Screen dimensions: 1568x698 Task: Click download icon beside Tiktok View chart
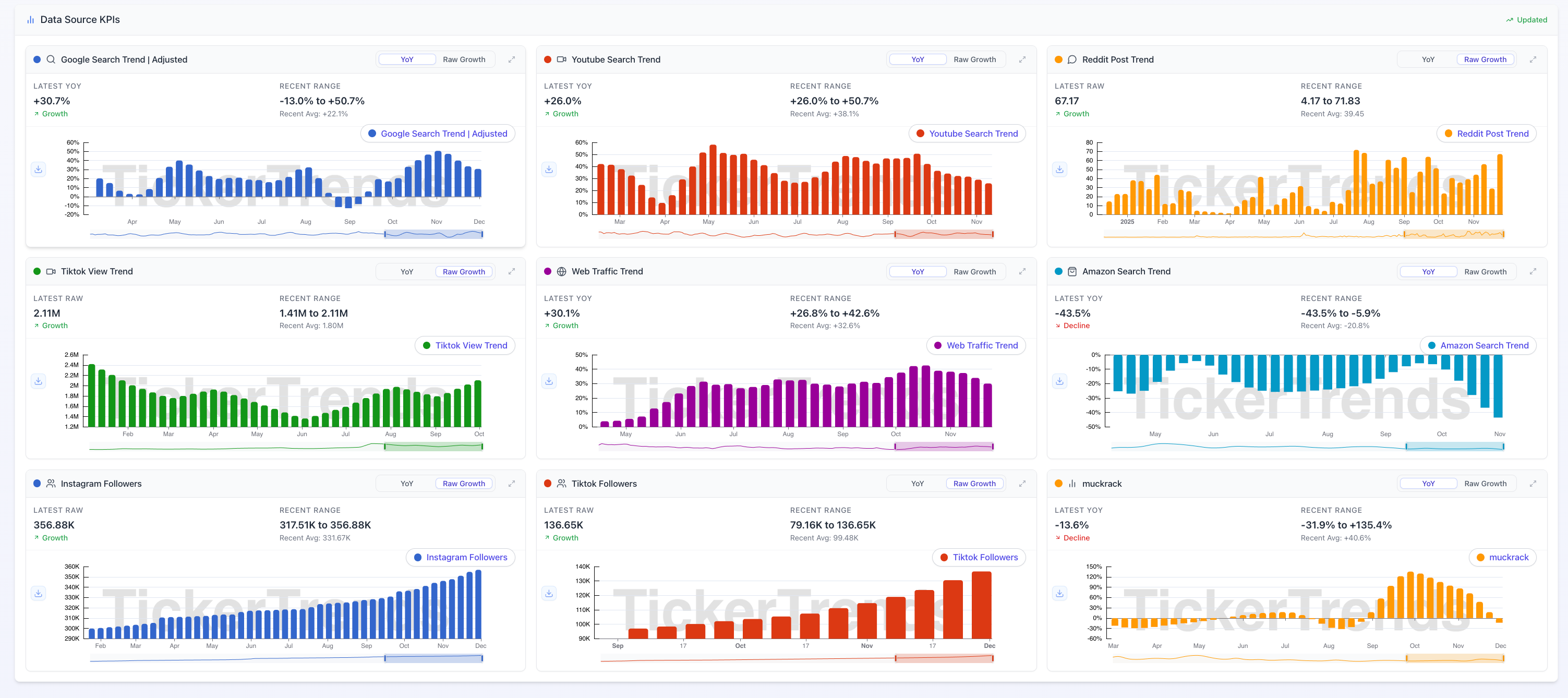point(39,381)
